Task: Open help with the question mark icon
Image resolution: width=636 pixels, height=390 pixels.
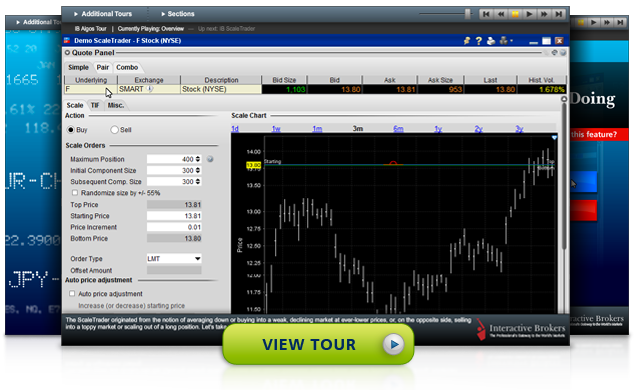Action: pyautogui.click(x=479, y=41)
